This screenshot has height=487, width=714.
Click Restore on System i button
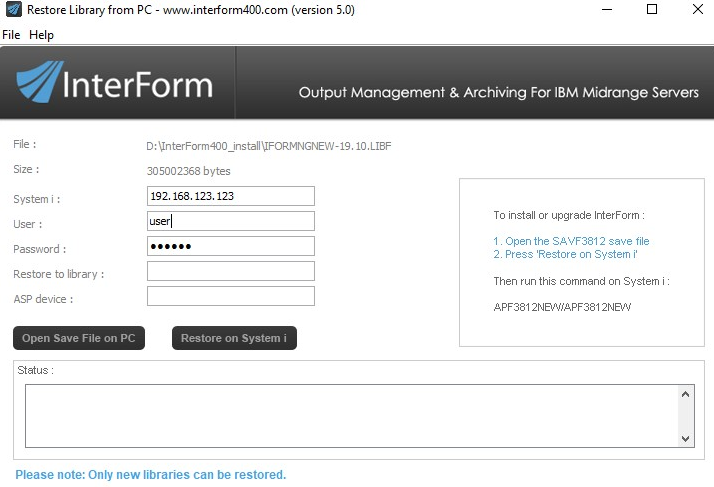(234, 338)
